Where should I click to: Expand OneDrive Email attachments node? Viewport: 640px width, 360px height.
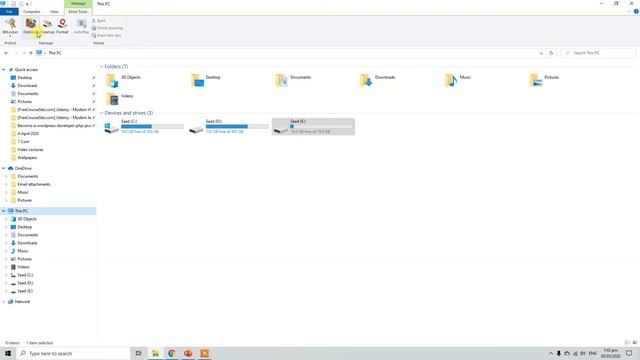click(7, 184)
